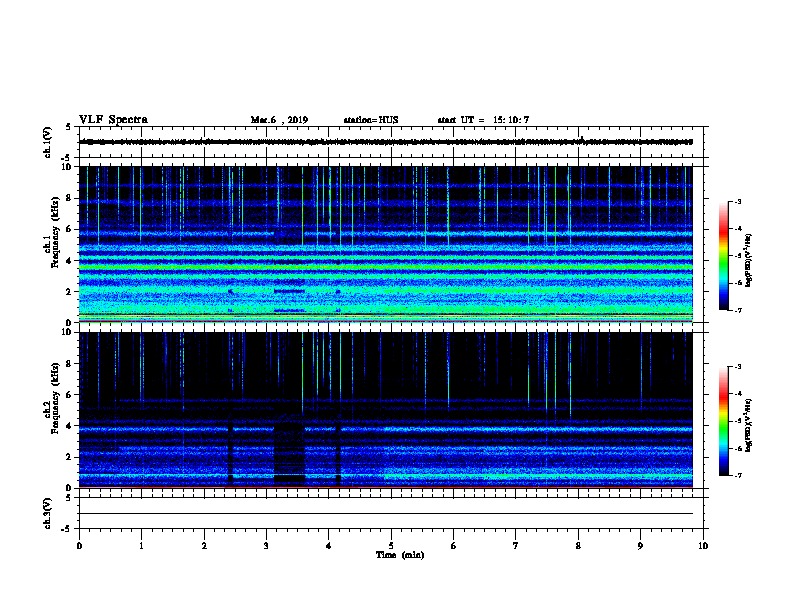
Task: Click inside the ch.1 spectrogram panel
Action: point(386,244)
